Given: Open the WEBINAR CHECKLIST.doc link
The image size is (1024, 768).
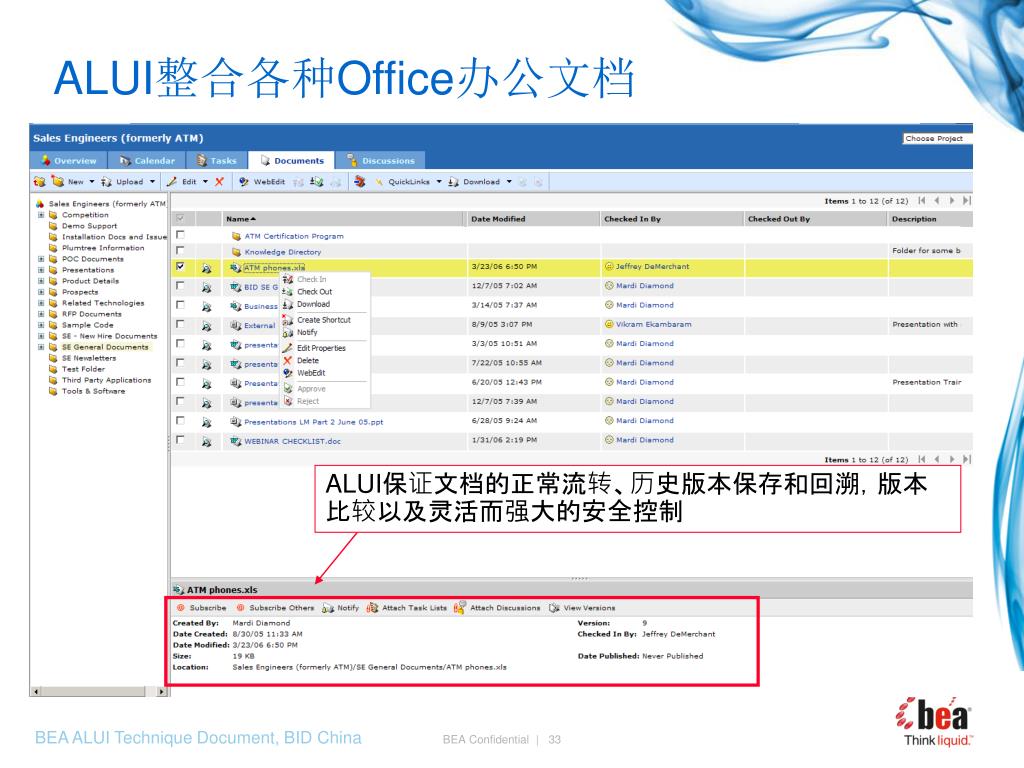Looking at the screenshot, I should coord(293,441).
